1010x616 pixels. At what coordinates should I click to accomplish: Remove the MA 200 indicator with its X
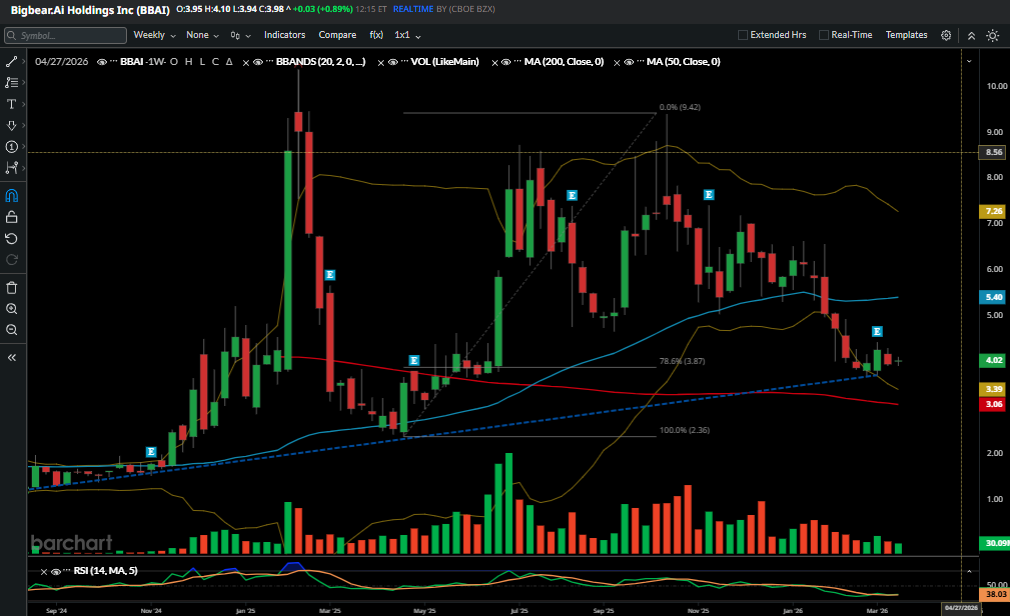495,63
